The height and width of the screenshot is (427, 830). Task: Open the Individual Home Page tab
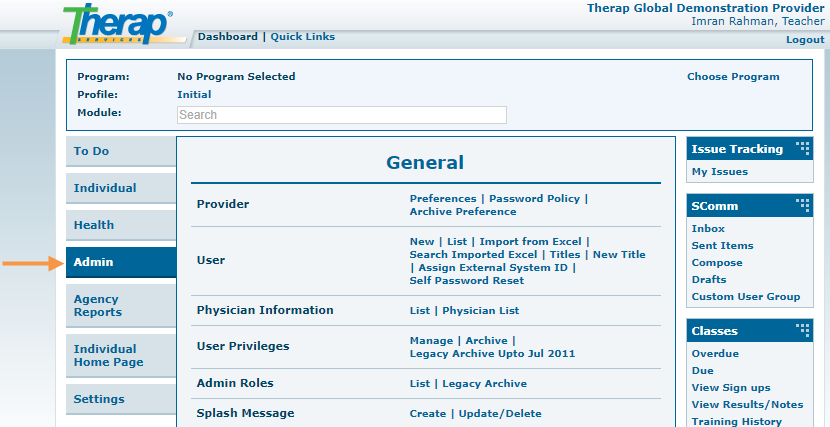(121, 356)
